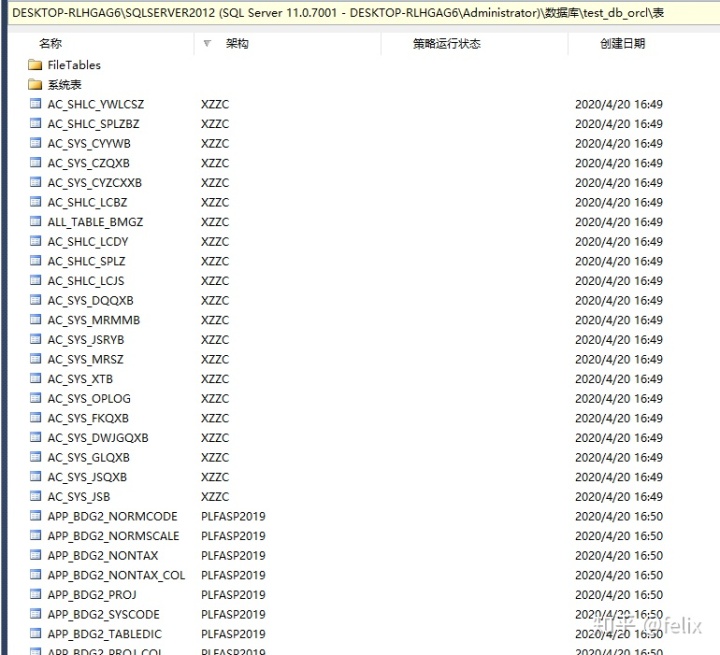The height and width of the screenshot is (655, 720).
Task: Click table icon of AC_SYS_XTB
Action: (x=35, y=378)
